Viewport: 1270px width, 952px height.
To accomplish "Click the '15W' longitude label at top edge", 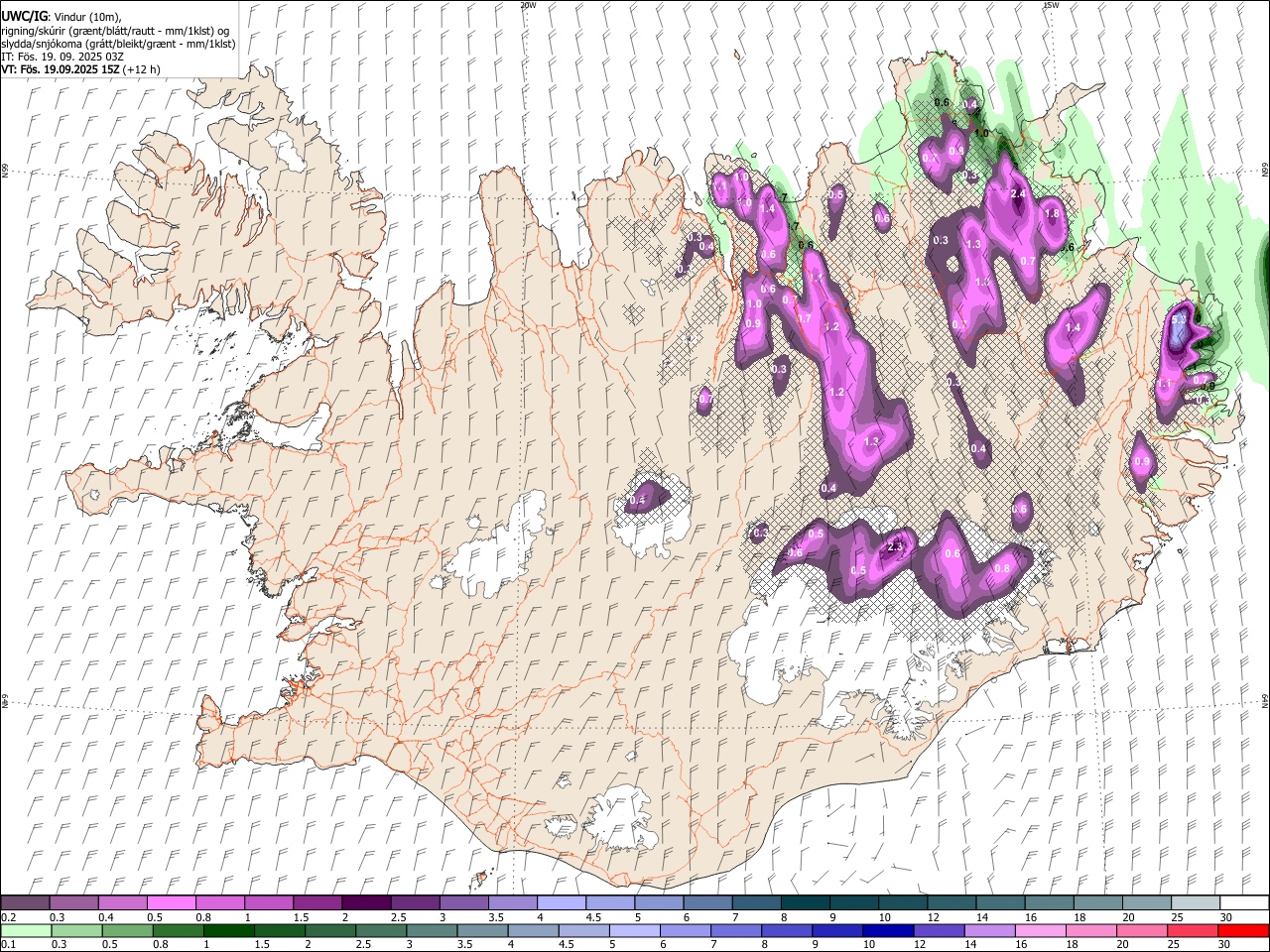I will coord(1051,5).
